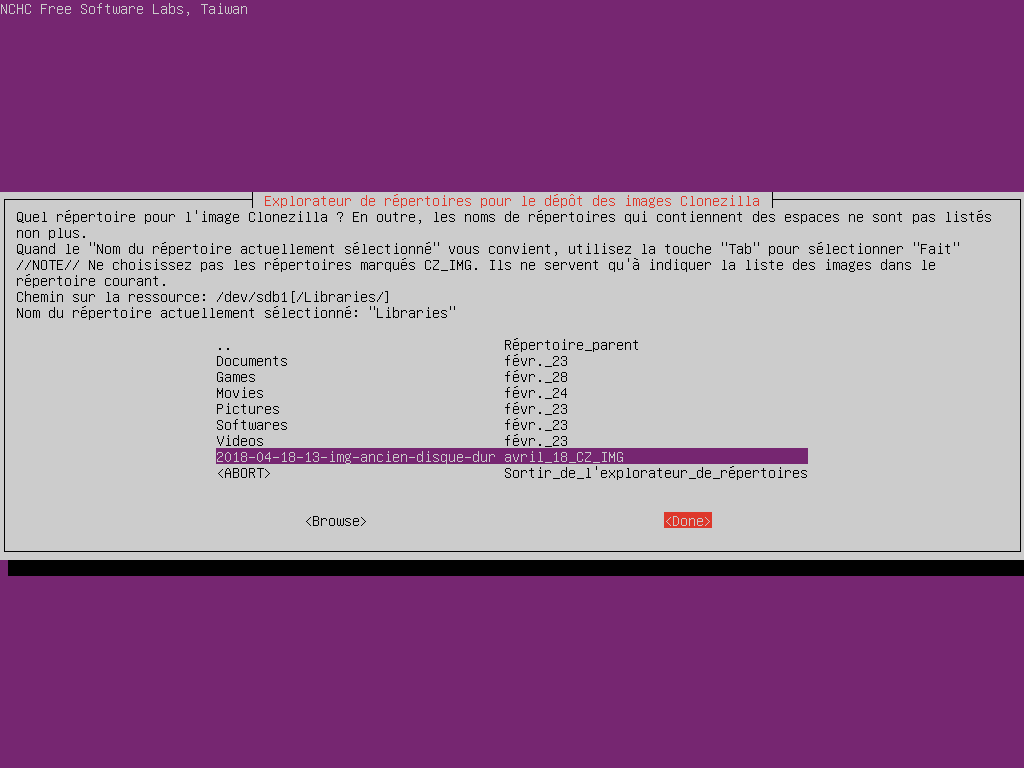Select 2018-04-18-13-img-ancien-disque-dur entry
This screenshot has width=1024, height=768.
click(512, 456)
